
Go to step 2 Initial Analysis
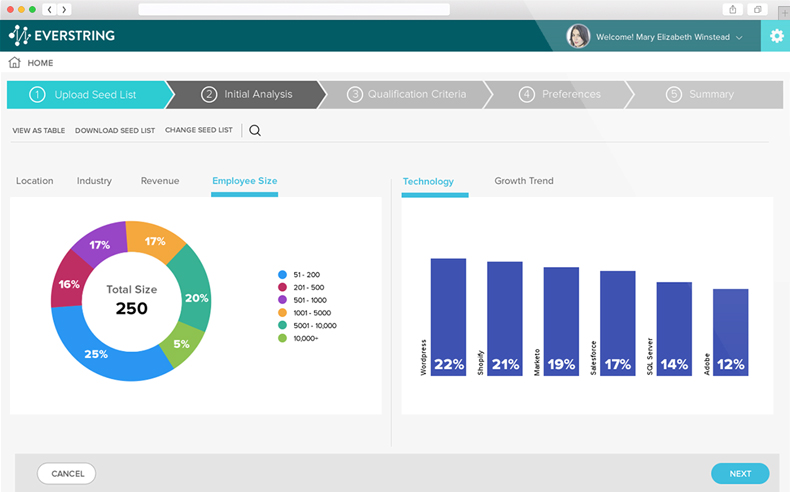coord(246,95)
